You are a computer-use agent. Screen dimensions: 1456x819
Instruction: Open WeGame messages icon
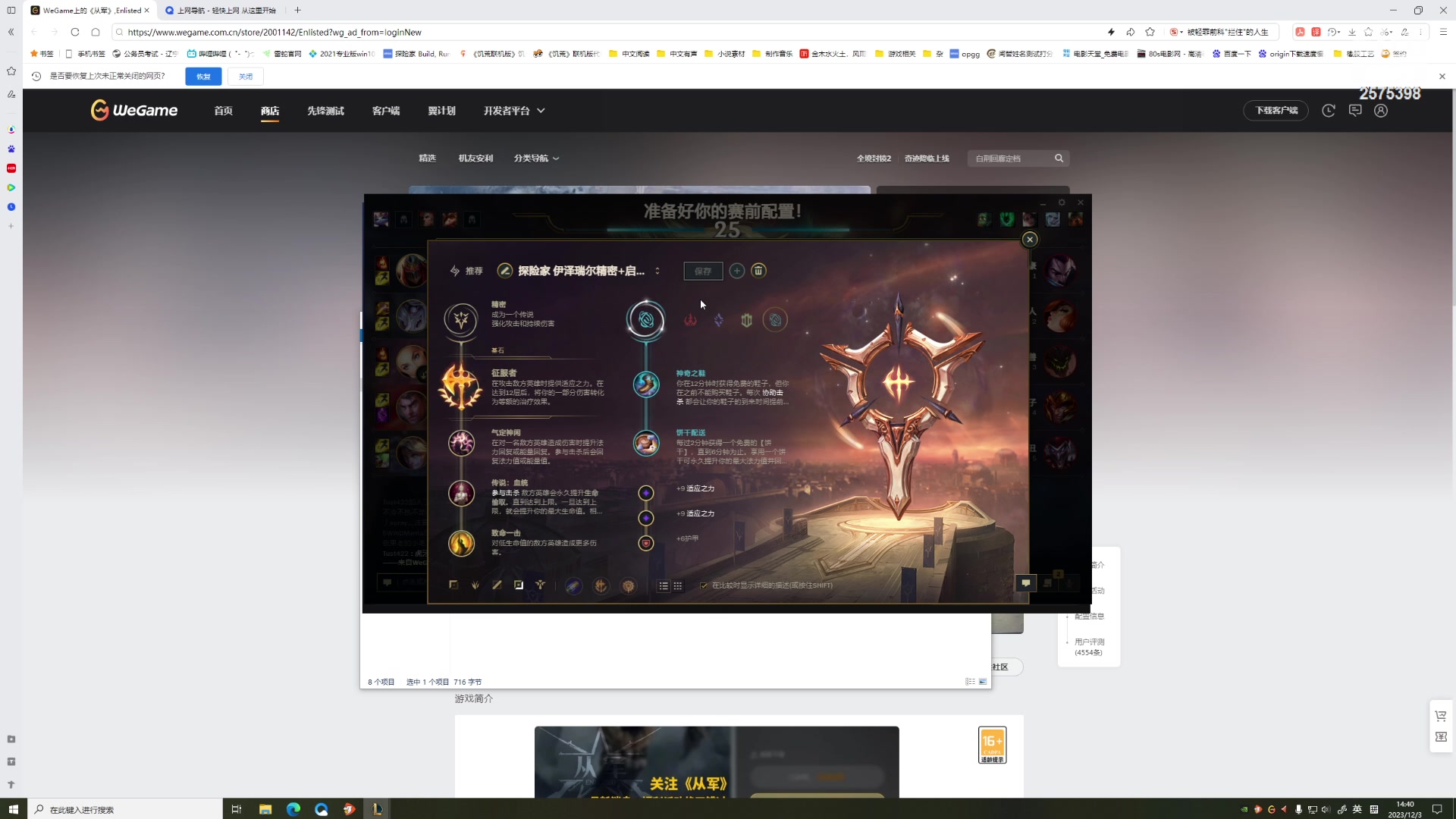1355,111
